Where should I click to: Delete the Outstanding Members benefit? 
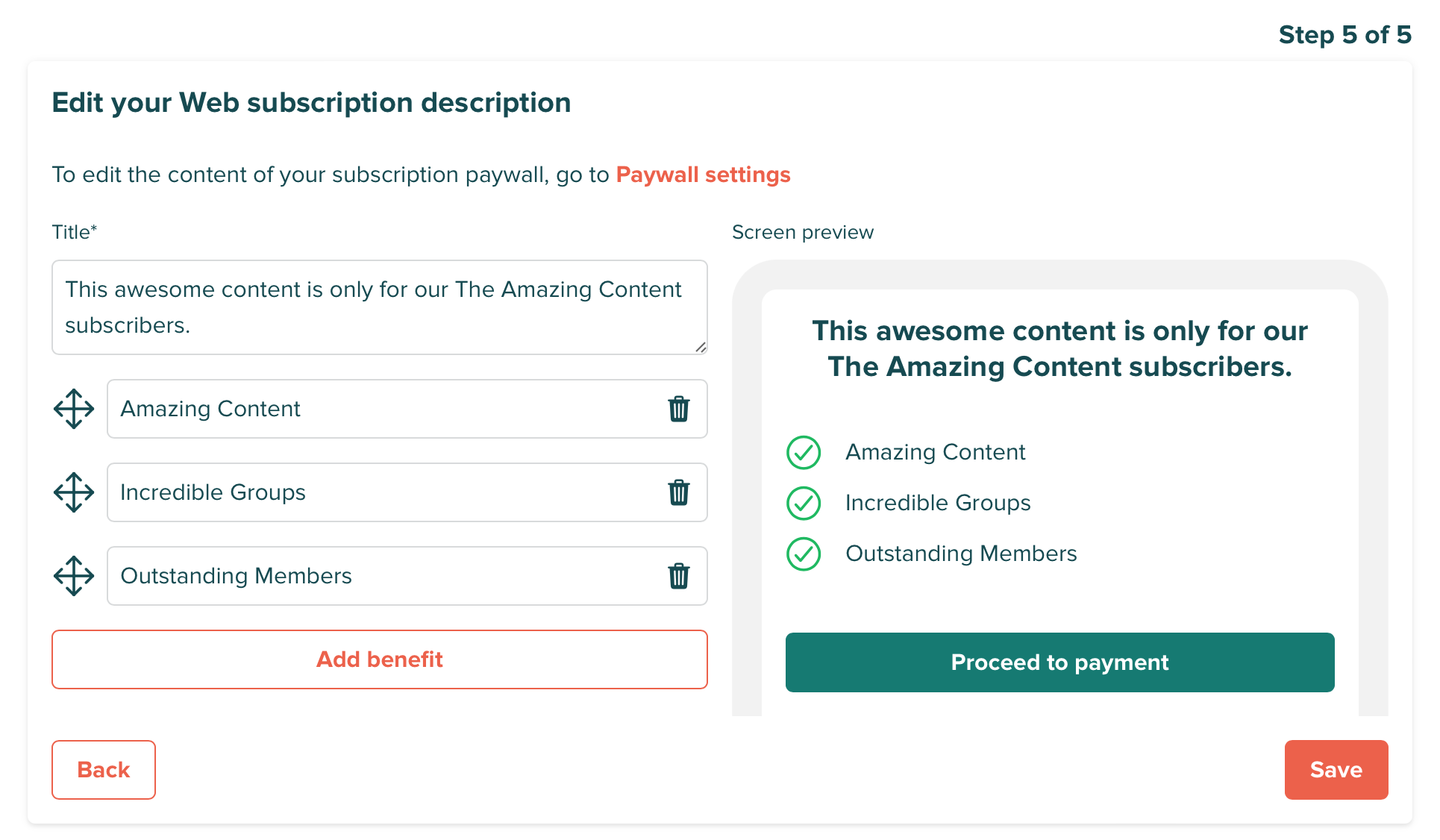[x=678, y=576]
